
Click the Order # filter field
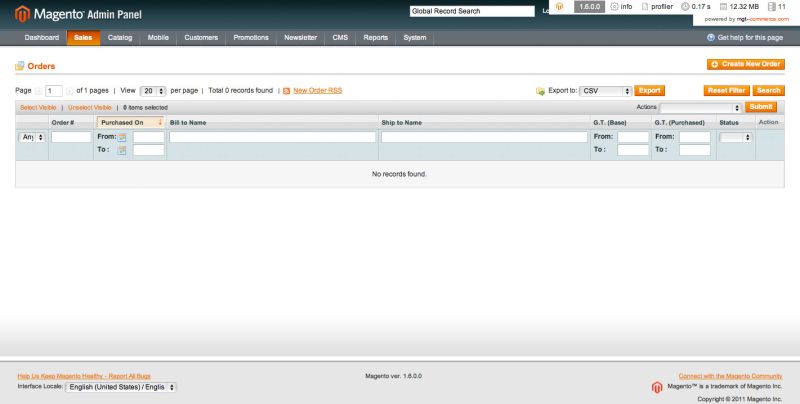(71, 137)
